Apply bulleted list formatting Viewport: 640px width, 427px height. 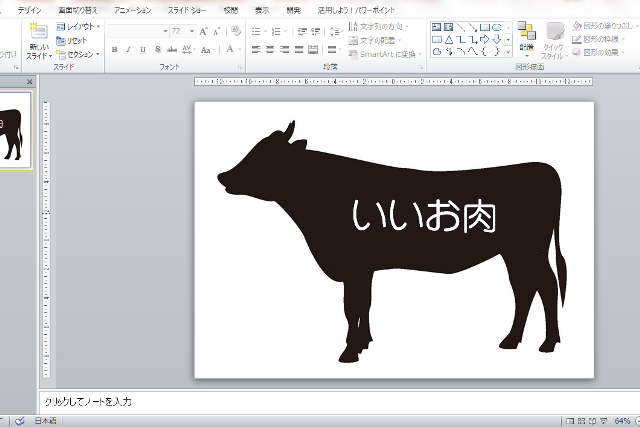tap(256, 31)
